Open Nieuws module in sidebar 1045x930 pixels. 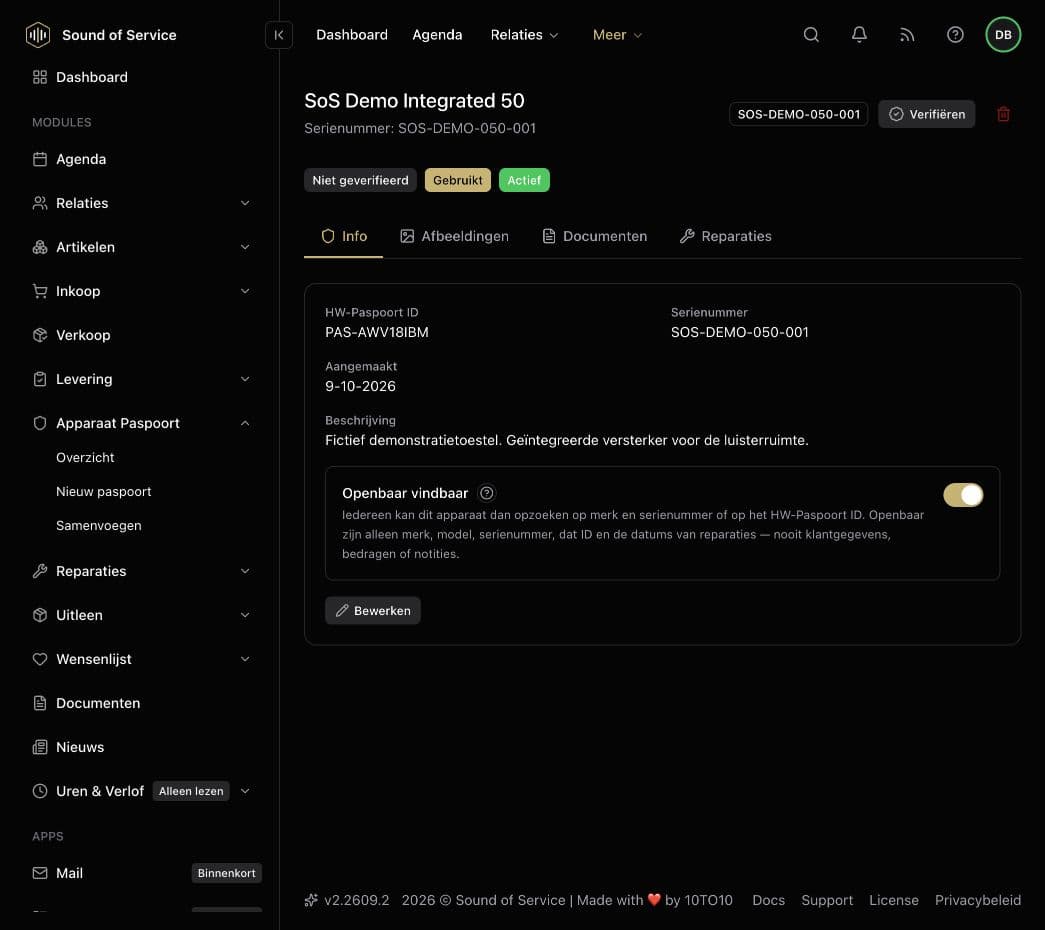(x=141, y=747)
